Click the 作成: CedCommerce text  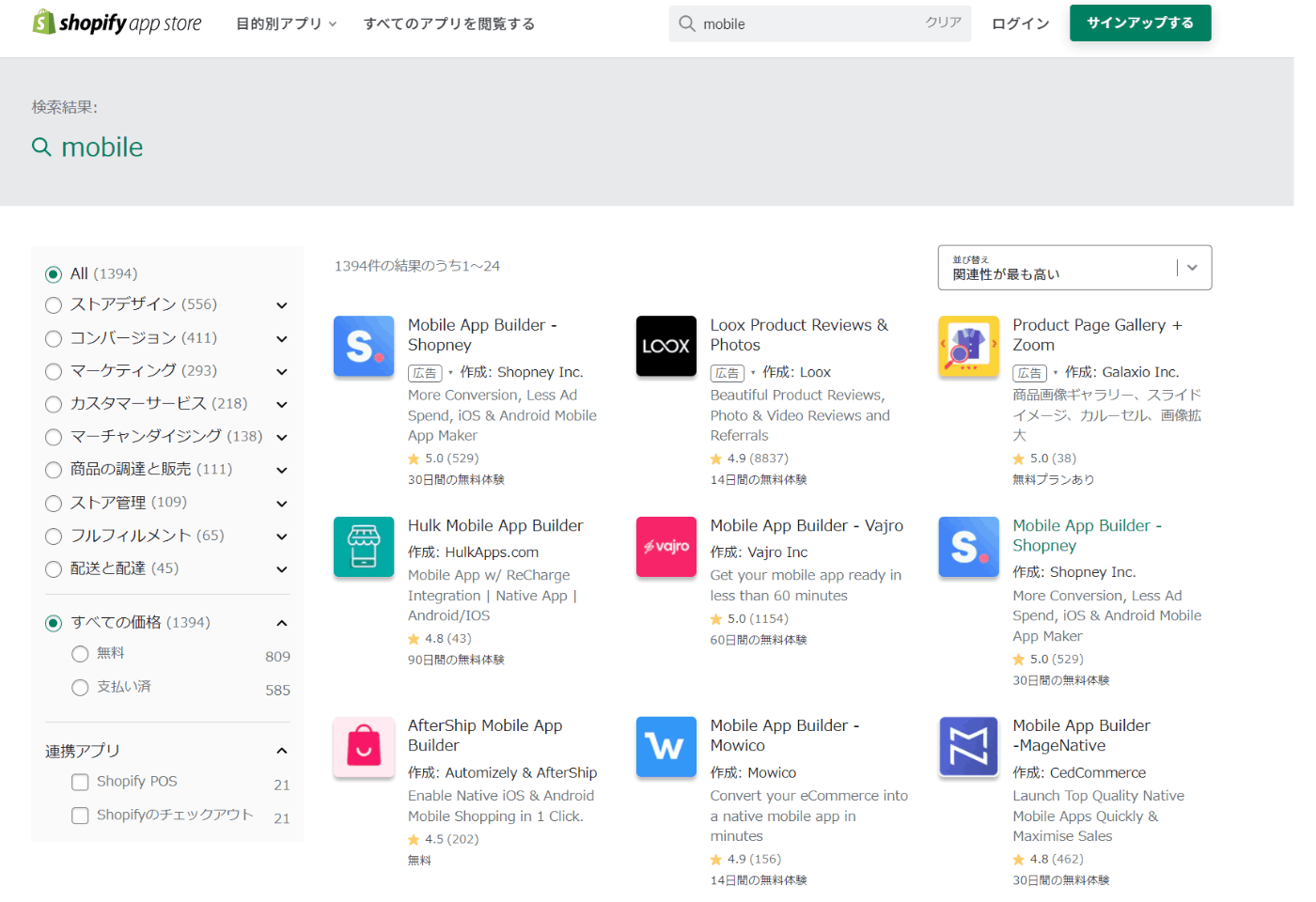click(1079, 773)
